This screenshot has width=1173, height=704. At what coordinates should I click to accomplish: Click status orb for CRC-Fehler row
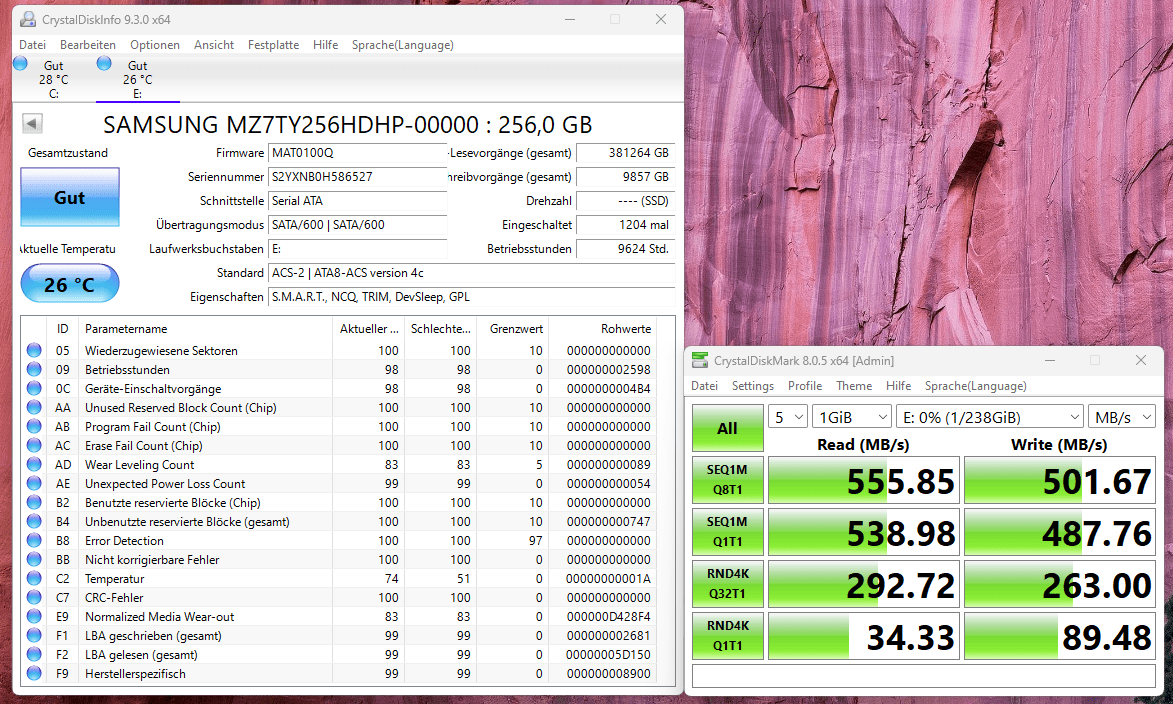(34, 597)
